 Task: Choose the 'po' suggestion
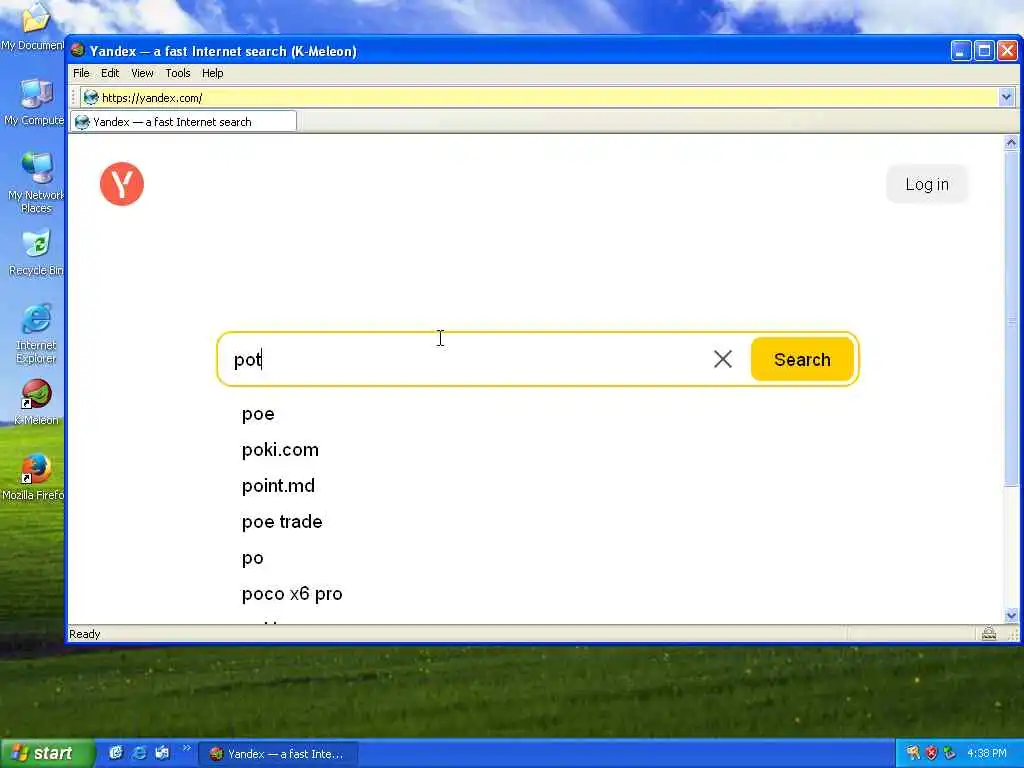point(253,558)
